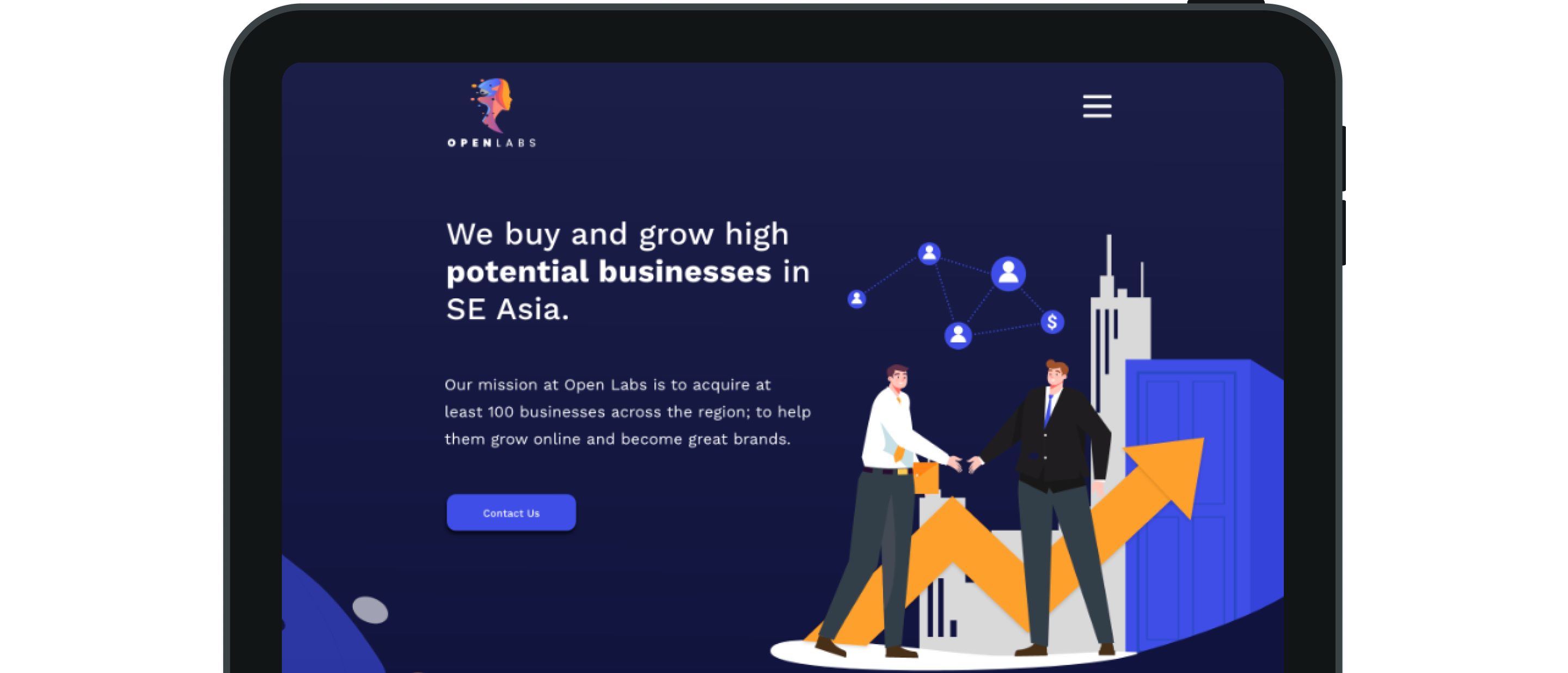This screenshot has height=673, width=1568.
Task: Click the OPENLABS logo text
Action: click(x=491, y=143)
